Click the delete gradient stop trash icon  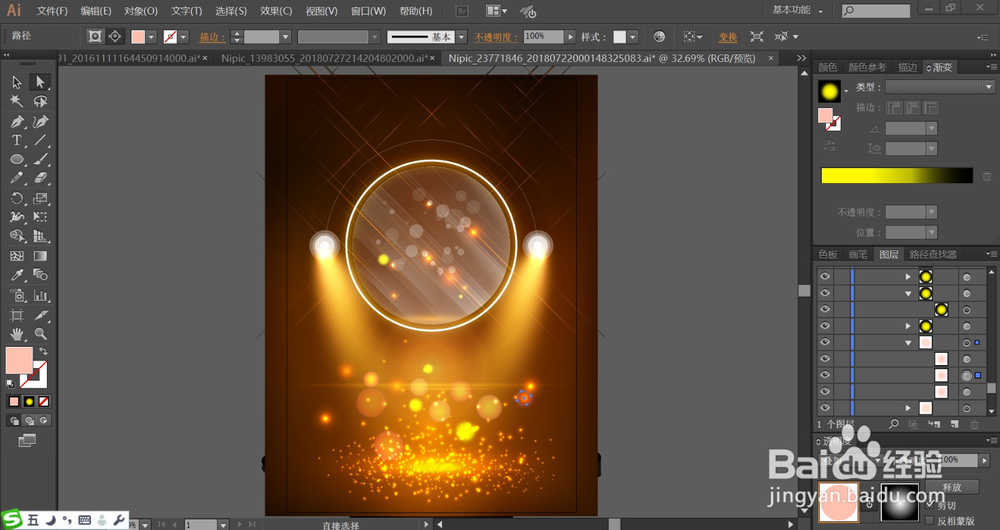[x=987, y=176]
